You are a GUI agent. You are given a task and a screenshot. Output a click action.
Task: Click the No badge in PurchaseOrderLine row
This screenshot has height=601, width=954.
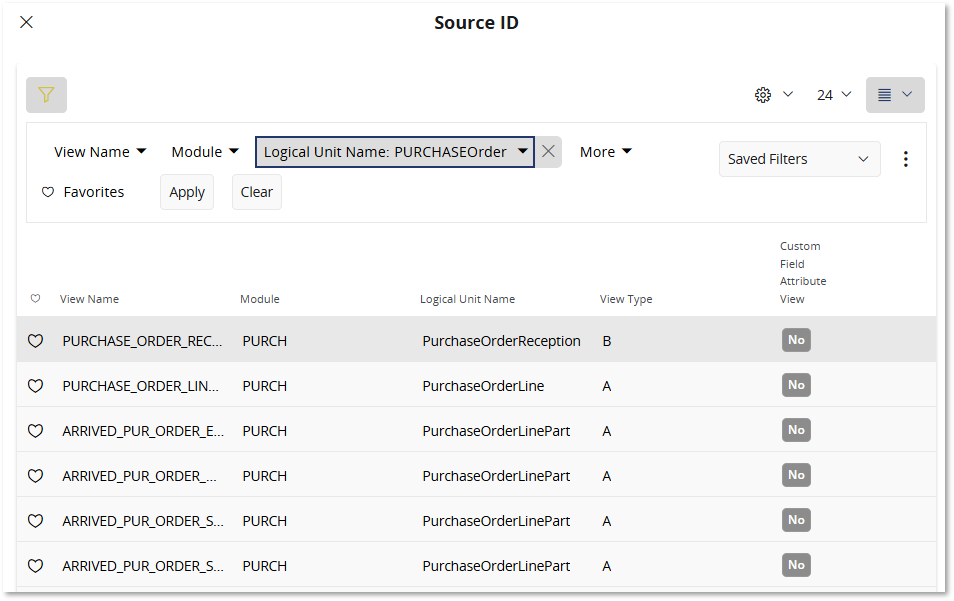click(796, 385)
